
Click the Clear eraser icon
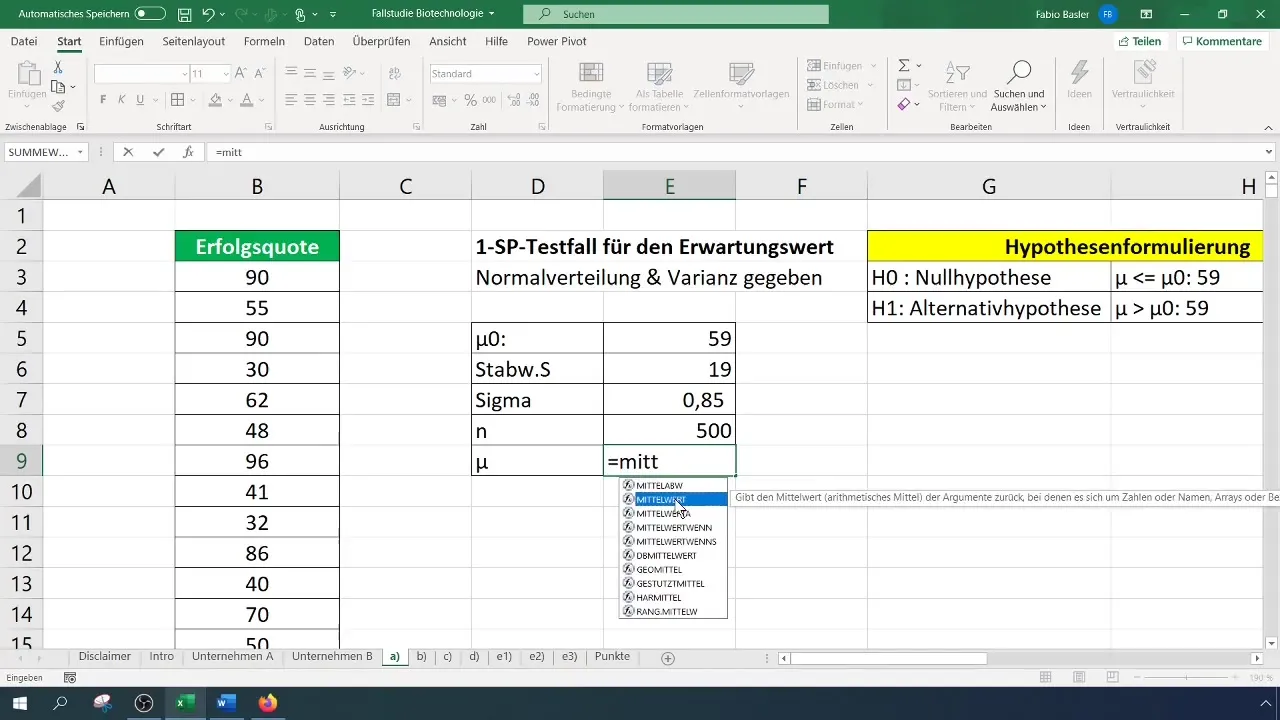click(903, 104)
